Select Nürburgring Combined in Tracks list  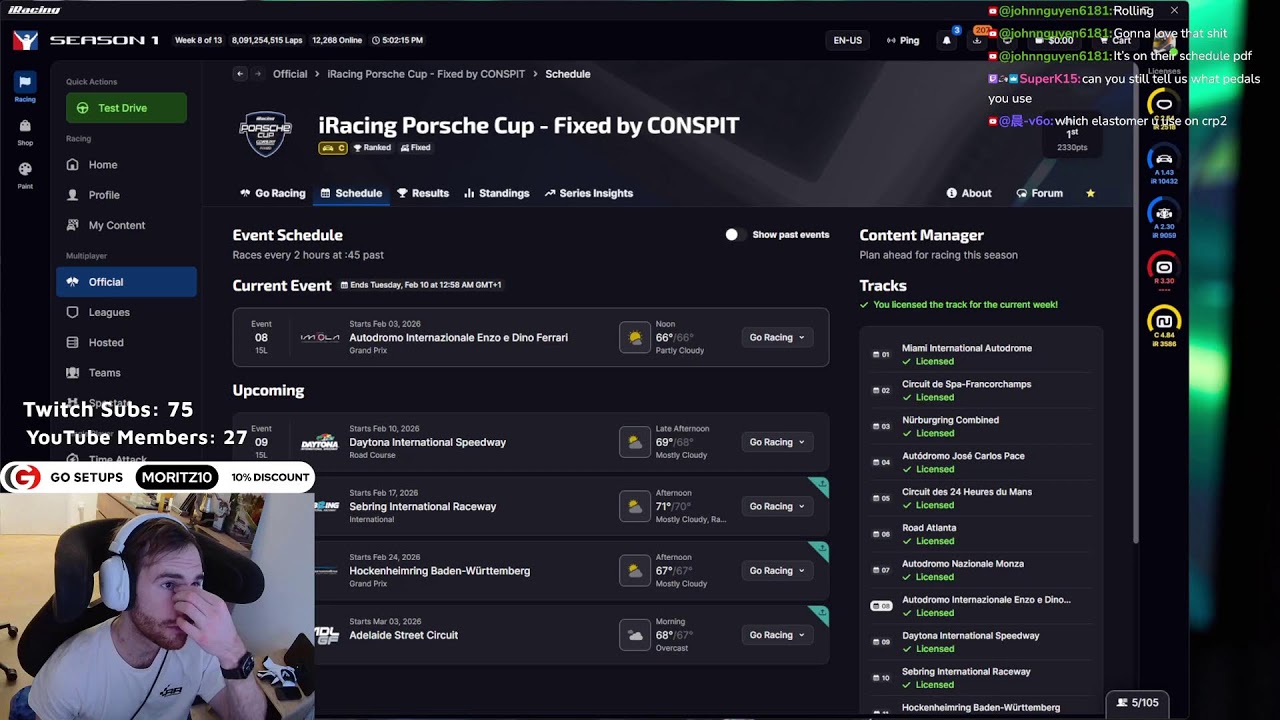coord(981,426)
